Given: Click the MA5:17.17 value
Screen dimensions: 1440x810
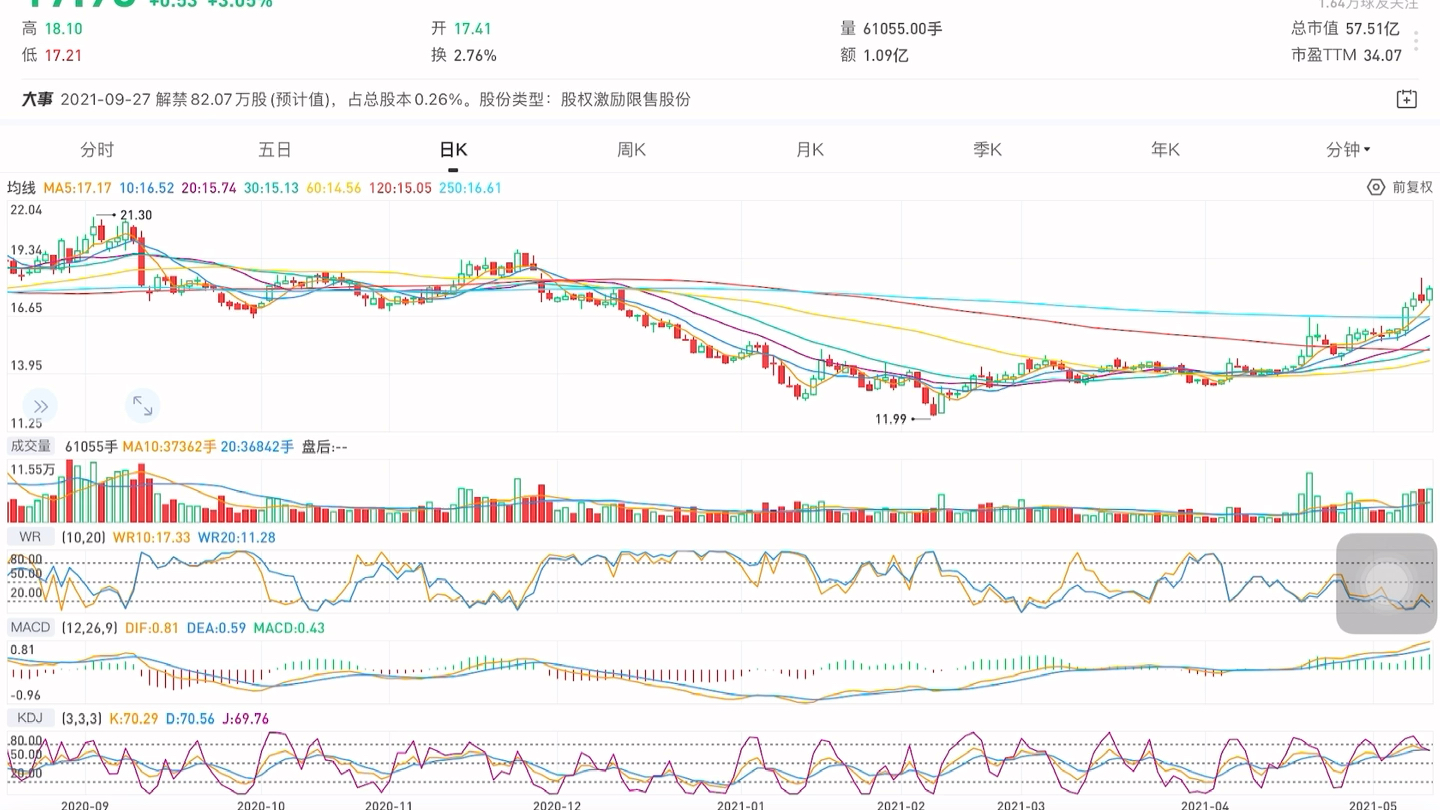Looking at the screenshot, I should coord(77,188).
